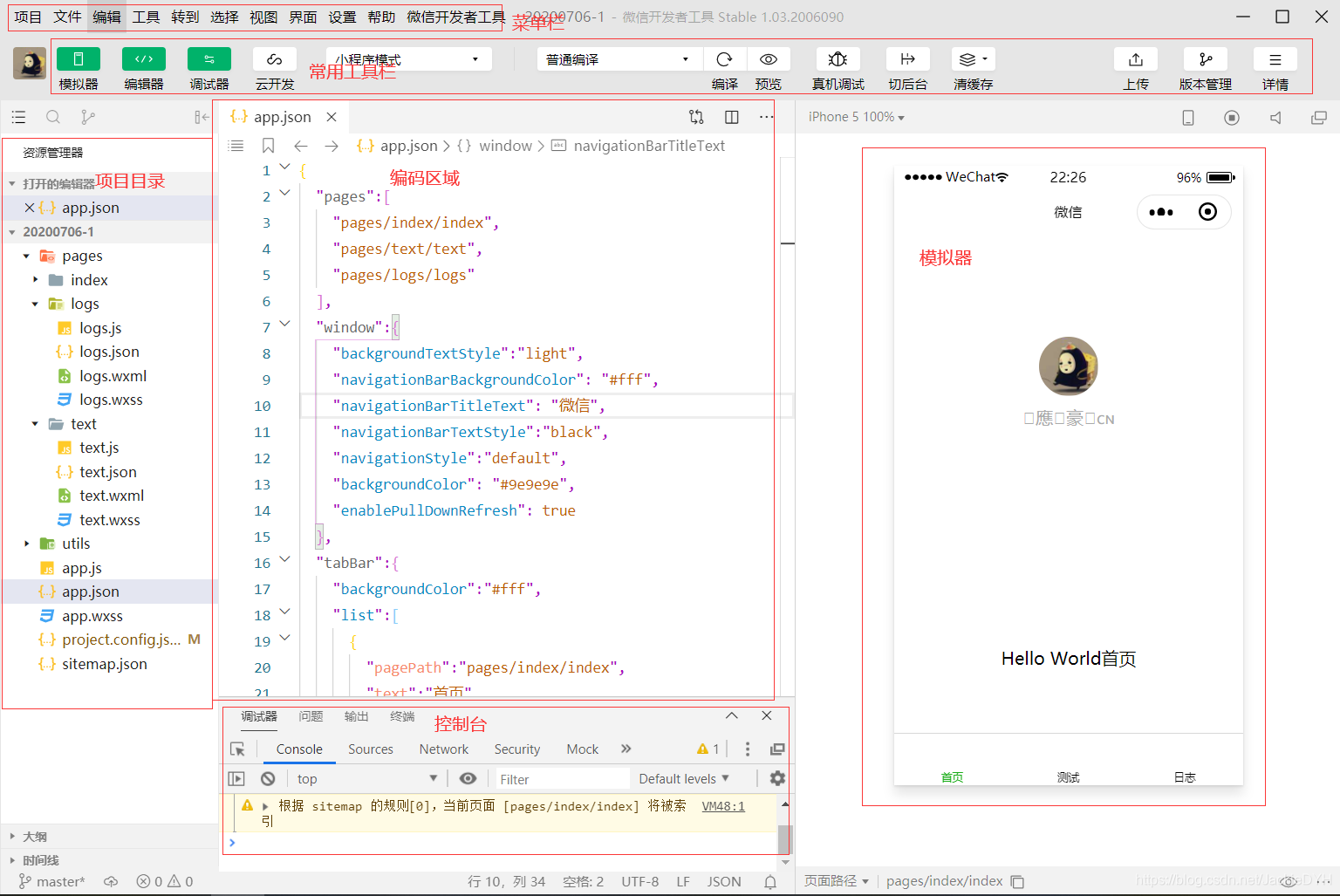Switch to the Network tab
Screen dimensions: 1340x896
click(443, 749)
